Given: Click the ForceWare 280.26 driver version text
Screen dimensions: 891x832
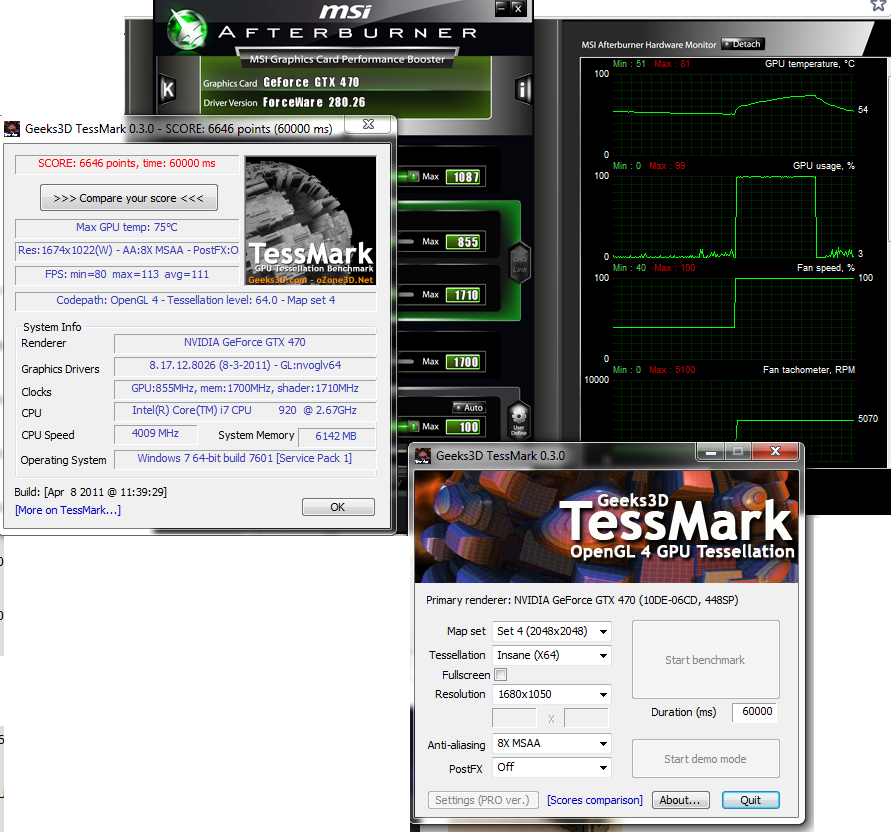Looking at the screenshot, I should 314,102.
